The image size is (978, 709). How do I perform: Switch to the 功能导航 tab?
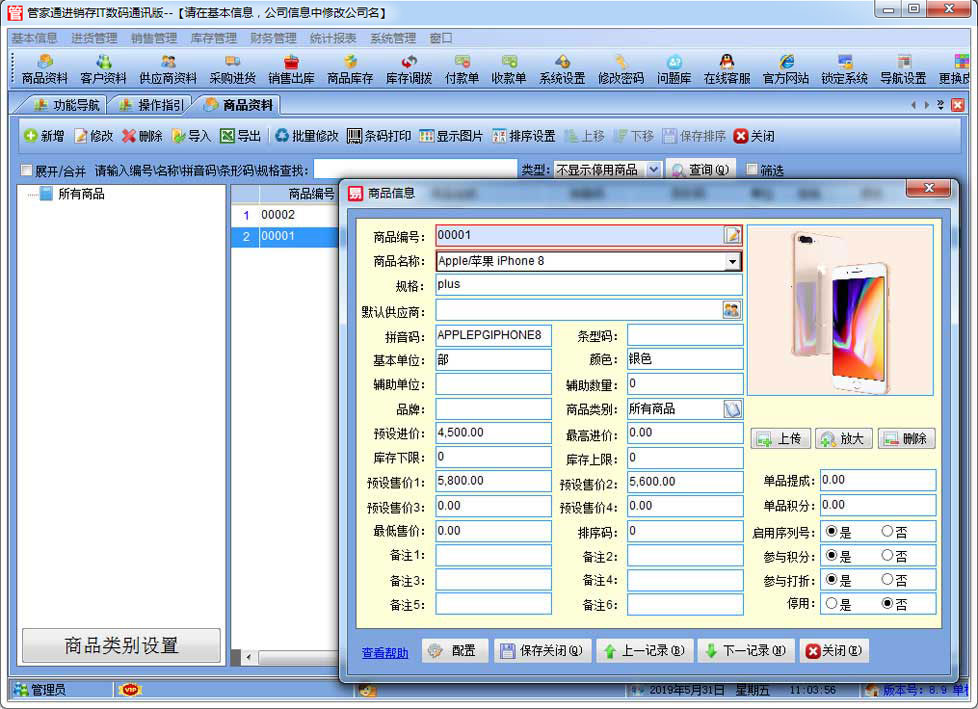66,105
